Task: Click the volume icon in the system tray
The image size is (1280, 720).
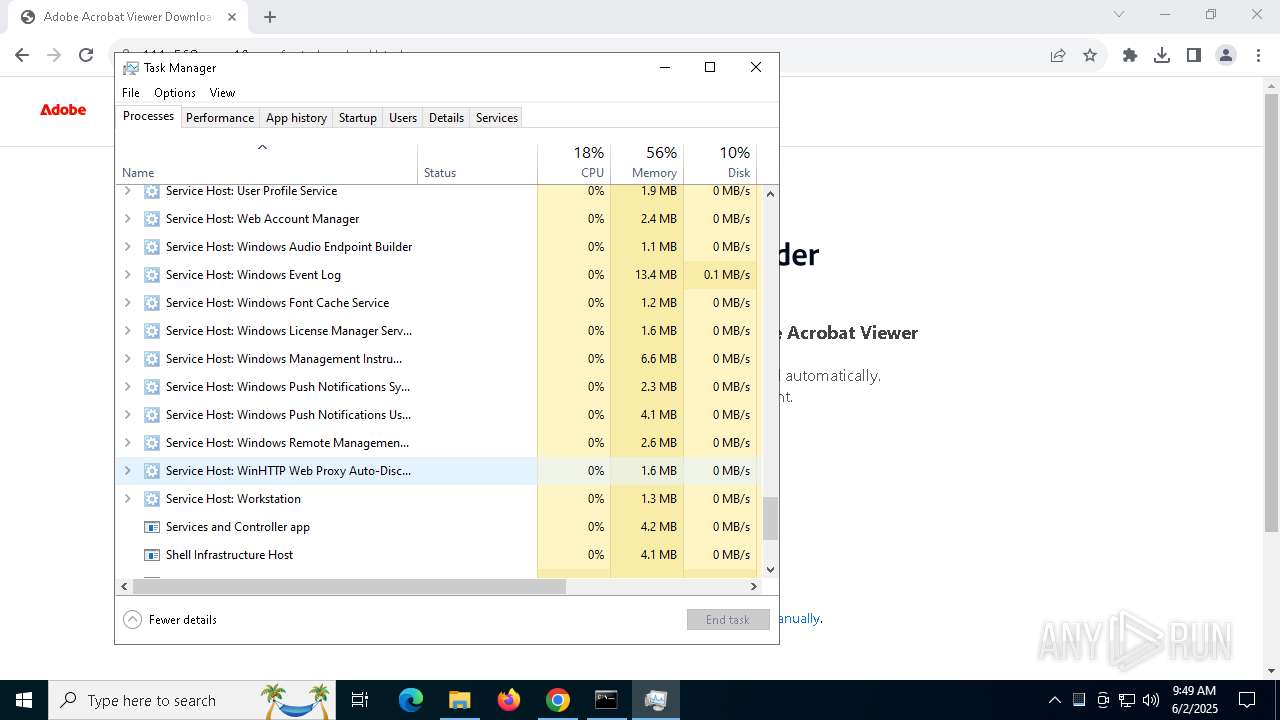Action: click(1151, 700)
